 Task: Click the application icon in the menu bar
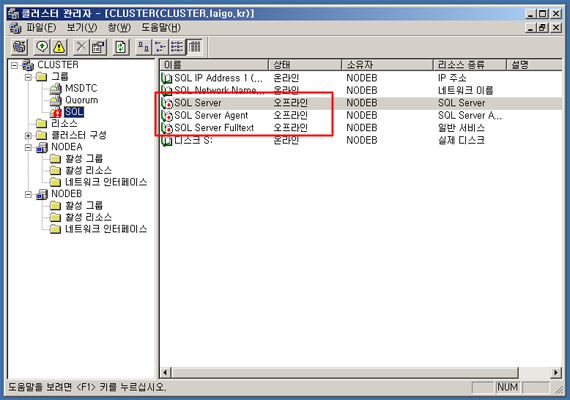tap(15, 28)
